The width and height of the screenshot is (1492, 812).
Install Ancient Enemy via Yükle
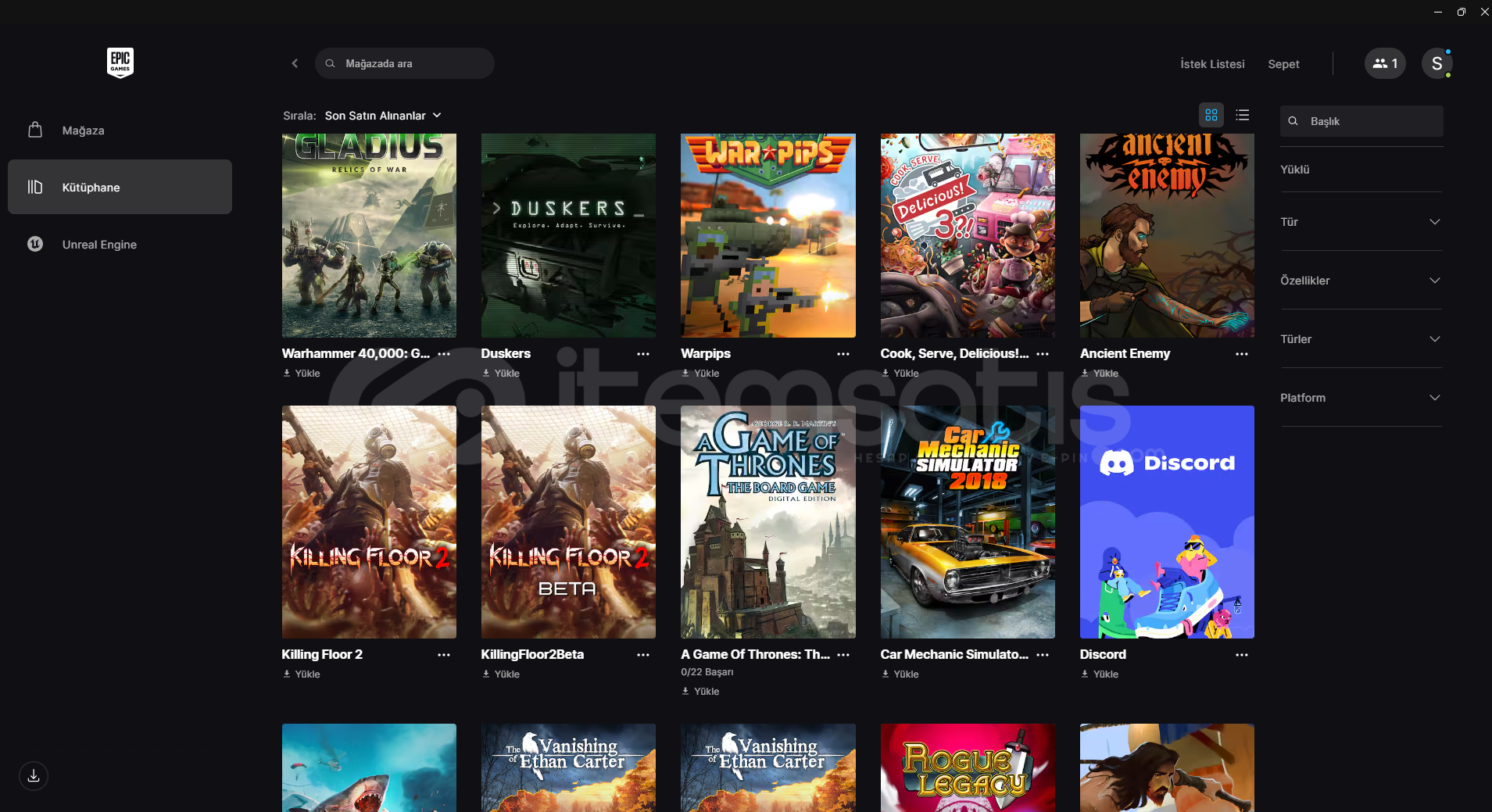point(1100,374)
